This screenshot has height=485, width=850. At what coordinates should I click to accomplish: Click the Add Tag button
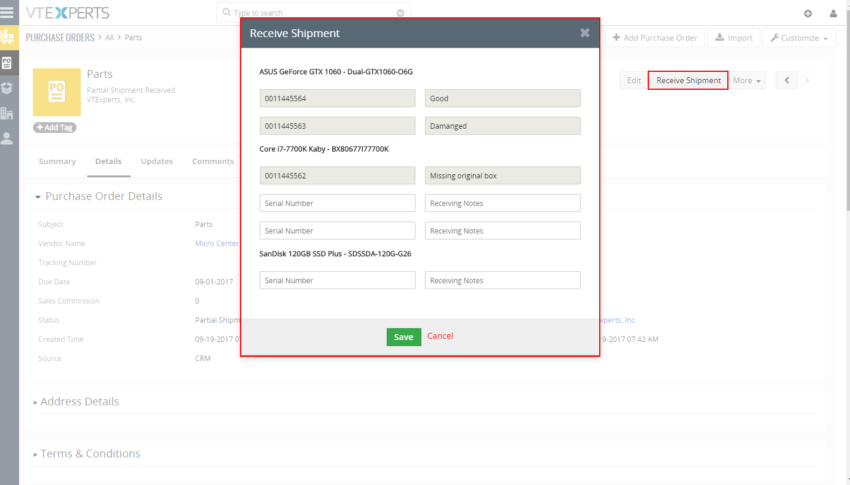point(55,127)
